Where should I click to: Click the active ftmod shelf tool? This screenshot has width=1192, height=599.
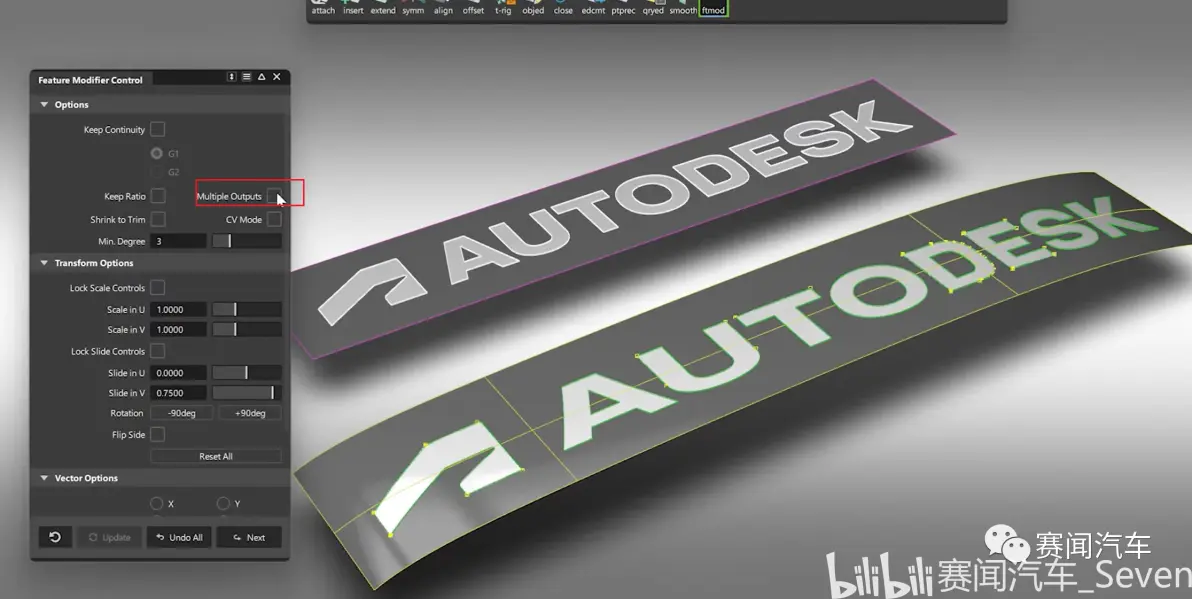click(713, 8)
